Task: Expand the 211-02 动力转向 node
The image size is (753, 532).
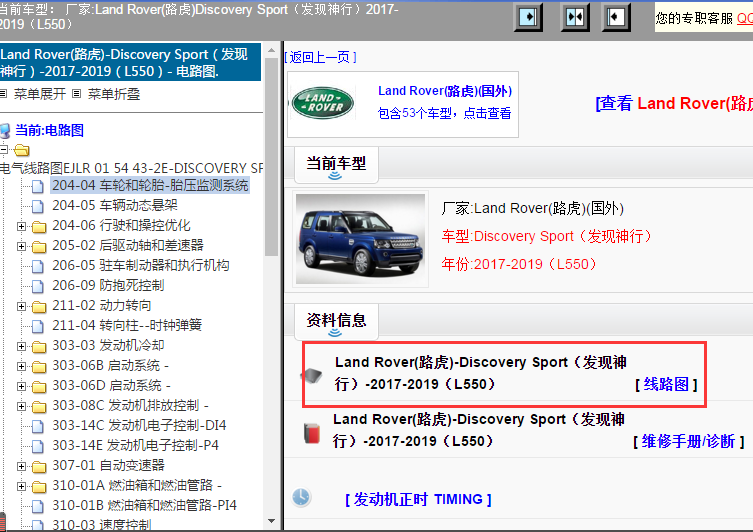Action: [x=21, y=306]
